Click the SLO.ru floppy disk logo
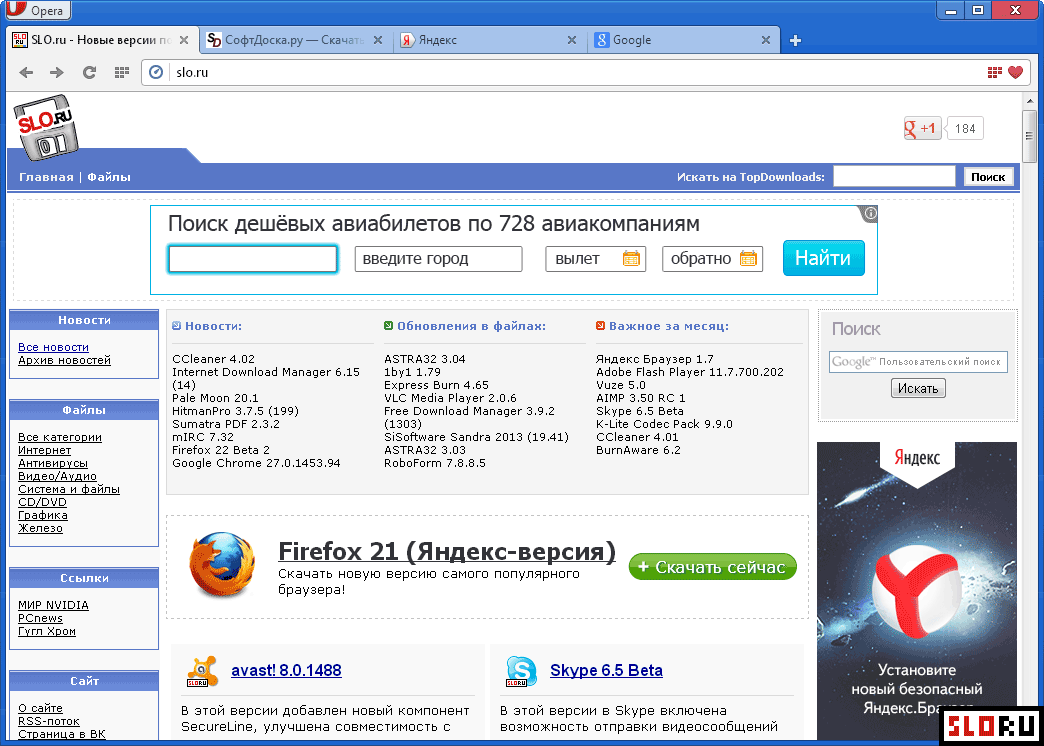 tap(46, 127)
